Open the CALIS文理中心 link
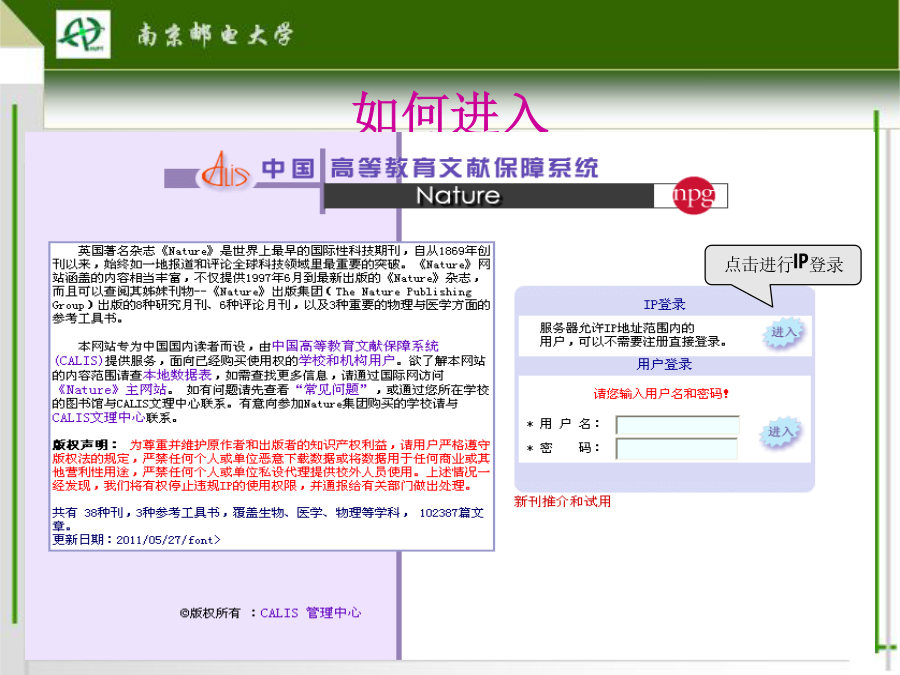Image resolution: width=900 pixels, height=675 pixels. (98, 417)
